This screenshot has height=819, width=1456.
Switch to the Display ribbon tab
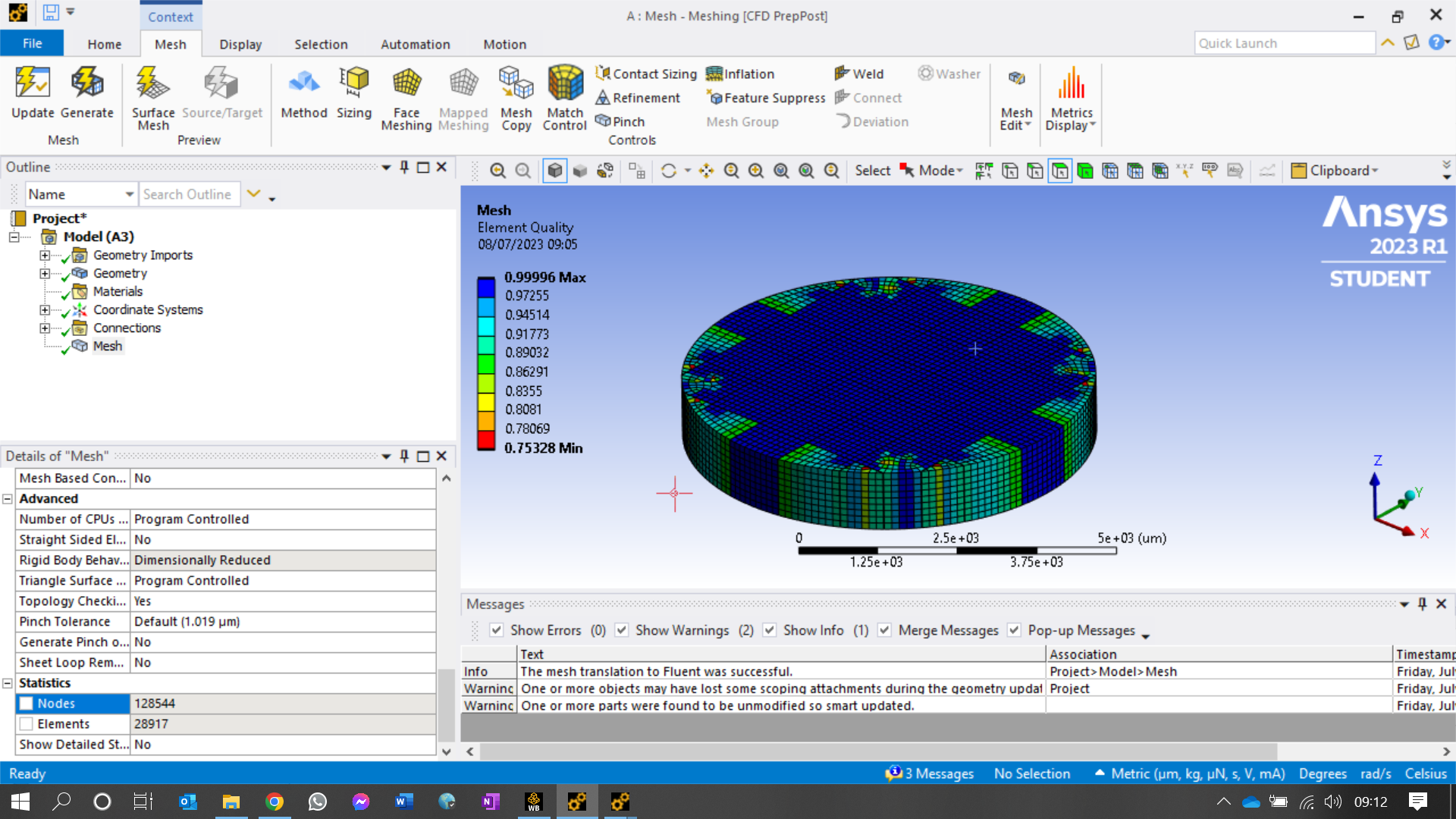pyautogui.click(x=240, y=44)
